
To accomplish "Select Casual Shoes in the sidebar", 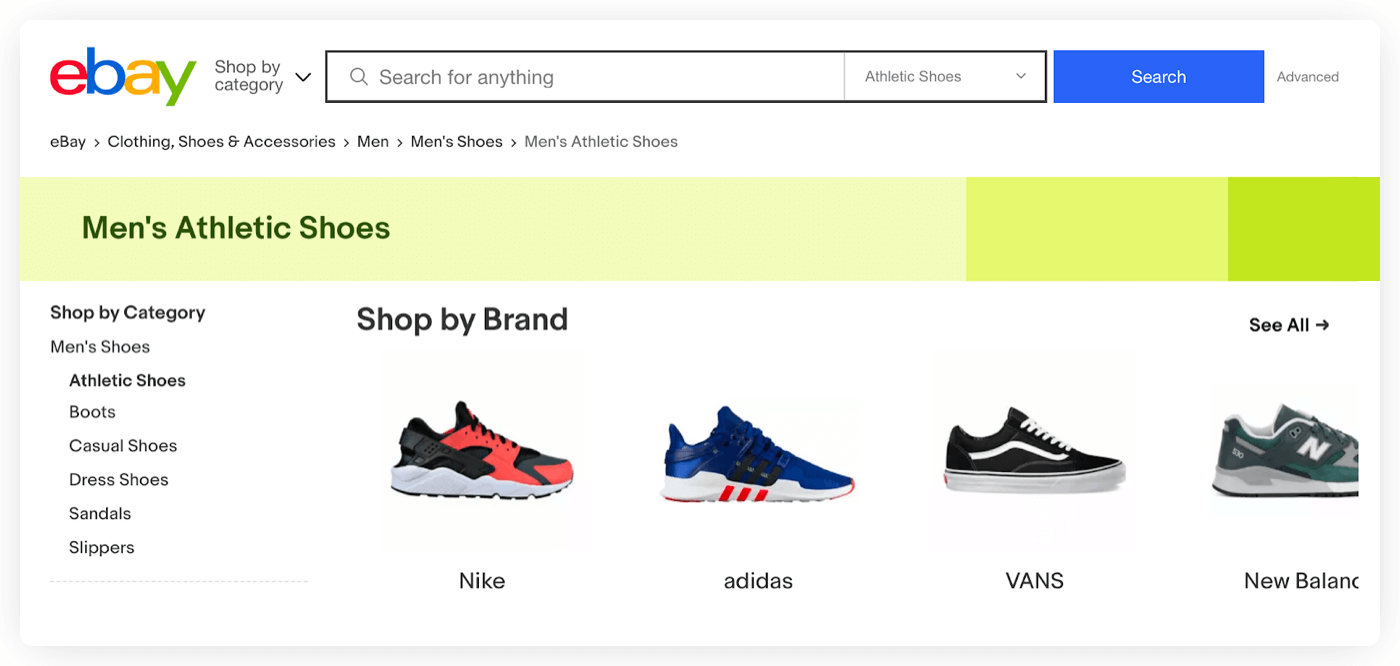I will 123,445.
